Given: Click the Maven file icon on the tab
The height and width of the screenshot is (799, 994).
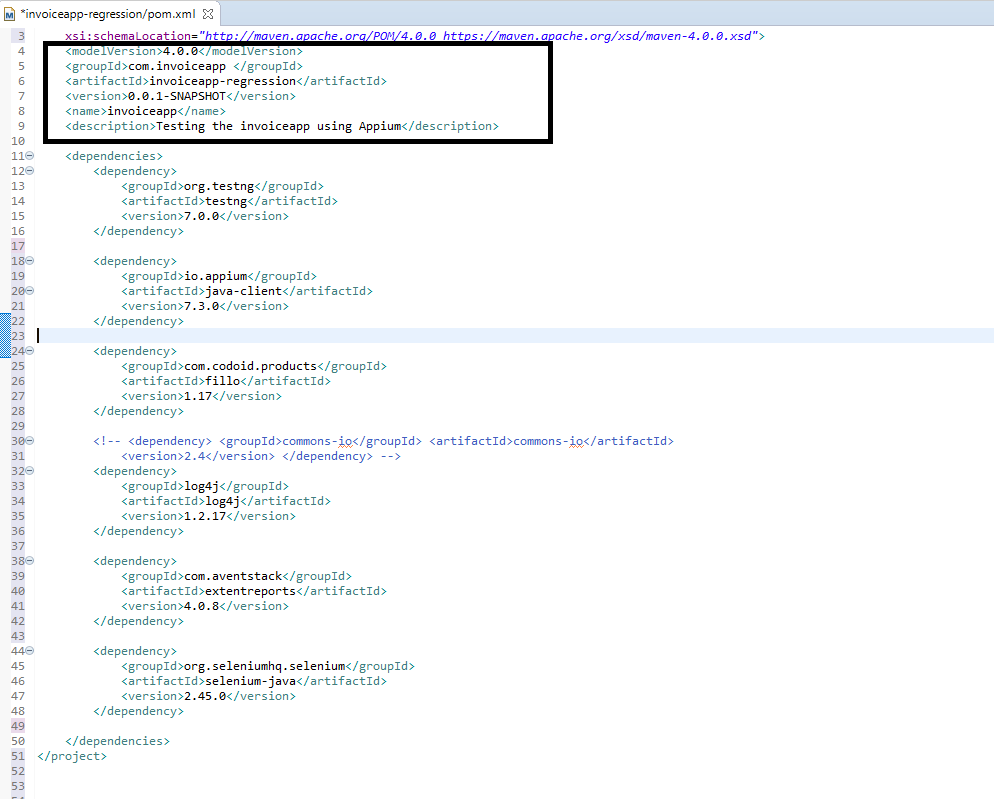Looking at the screenshot, I should (x=10, y=14).
